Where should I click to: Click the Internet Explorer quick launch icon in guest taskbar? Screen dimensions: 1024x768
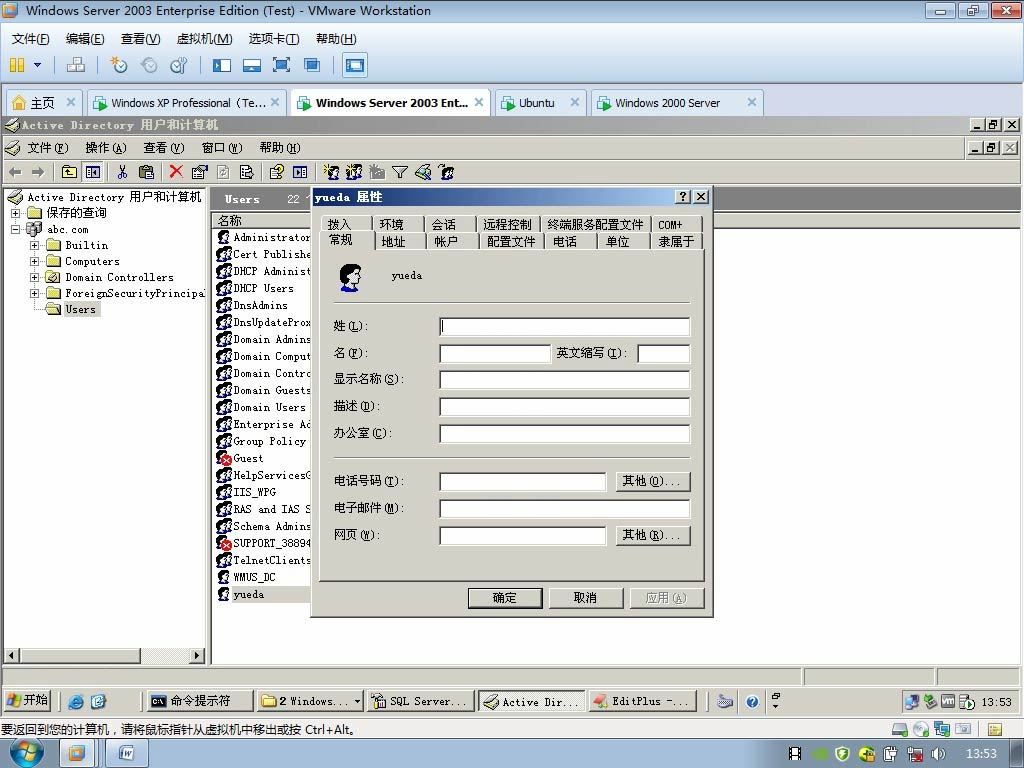pyautogui.click(x=76, y=701)
